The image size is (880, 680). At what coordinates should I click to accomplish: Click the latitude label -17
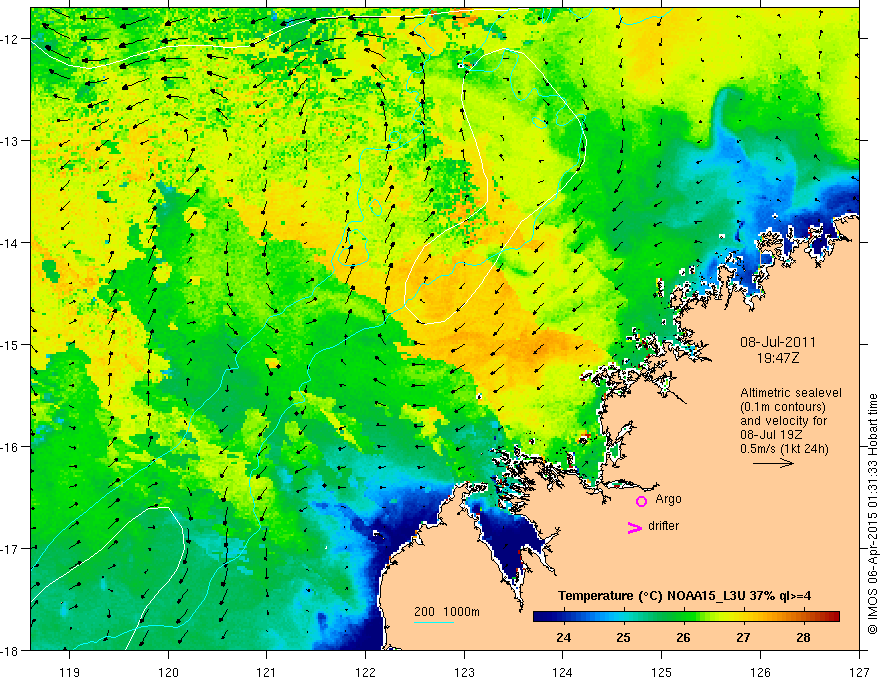point(10,549)
